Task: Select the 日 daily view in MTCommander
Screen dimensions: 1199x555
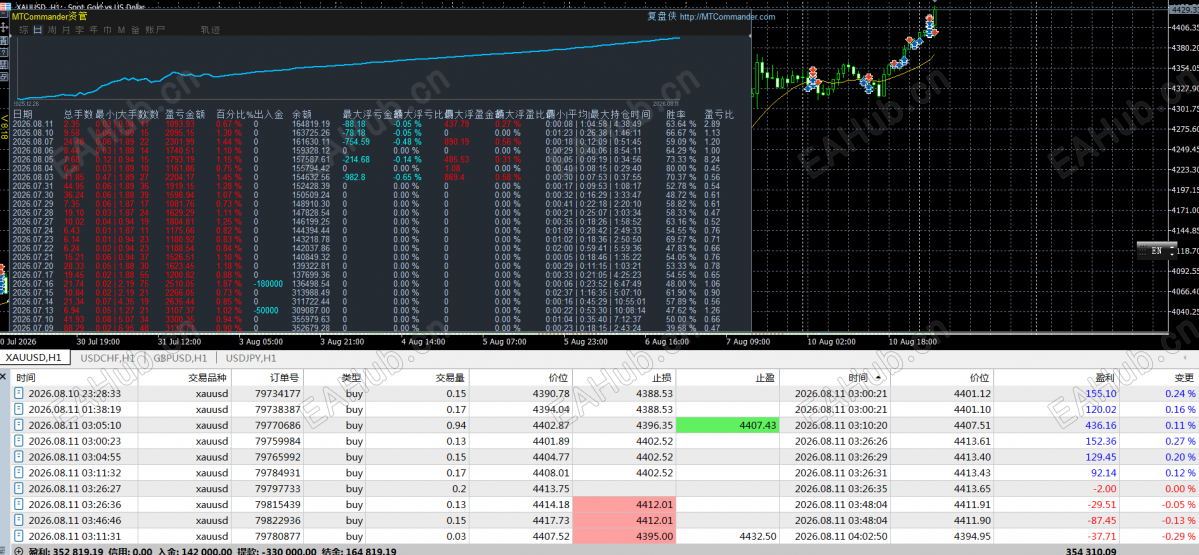Action: click(x=37, y=30)
